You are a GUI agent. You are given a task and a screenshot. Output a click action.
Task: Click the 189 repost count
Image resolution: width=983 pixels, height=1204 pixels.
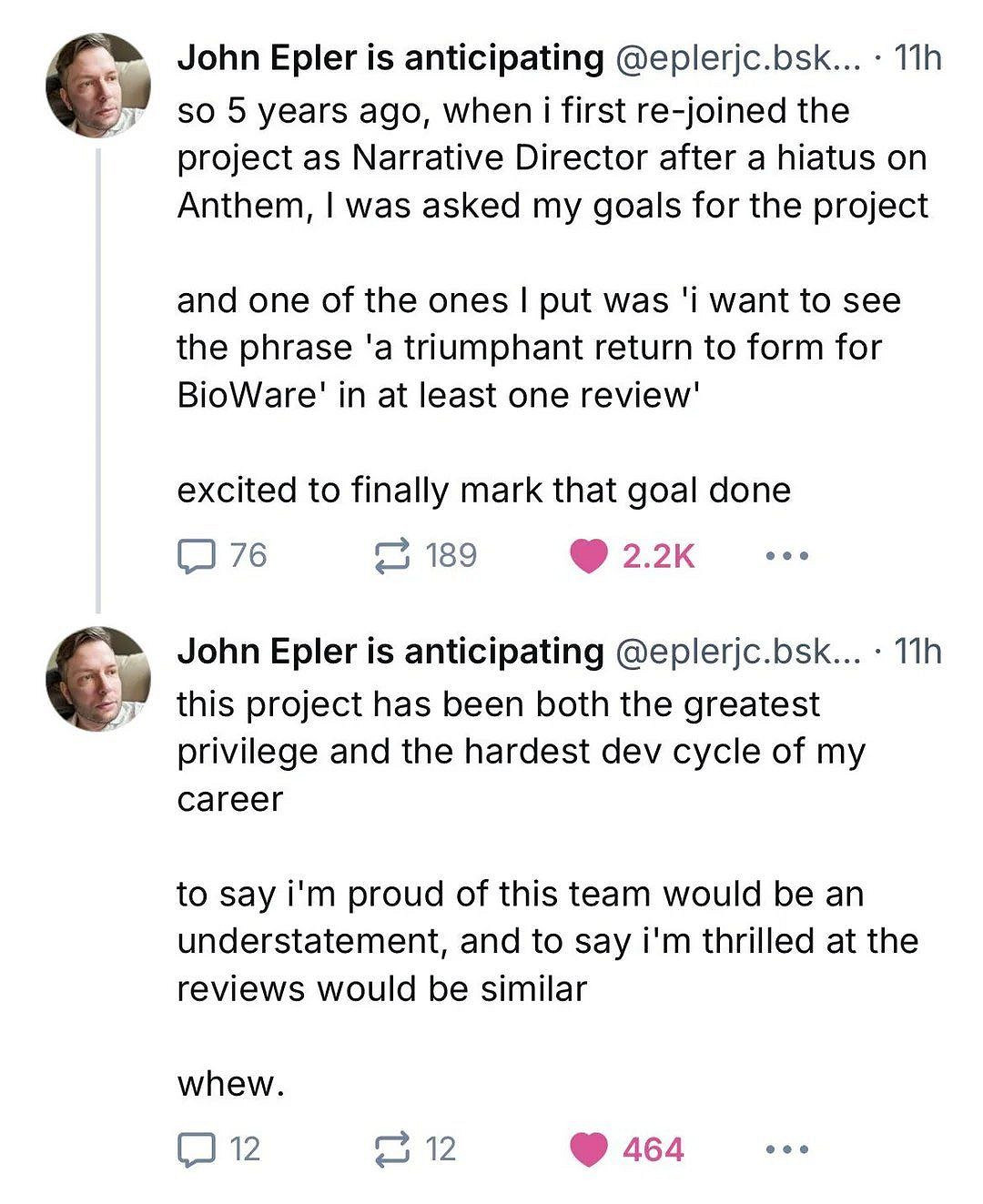(x=451, y=556)
